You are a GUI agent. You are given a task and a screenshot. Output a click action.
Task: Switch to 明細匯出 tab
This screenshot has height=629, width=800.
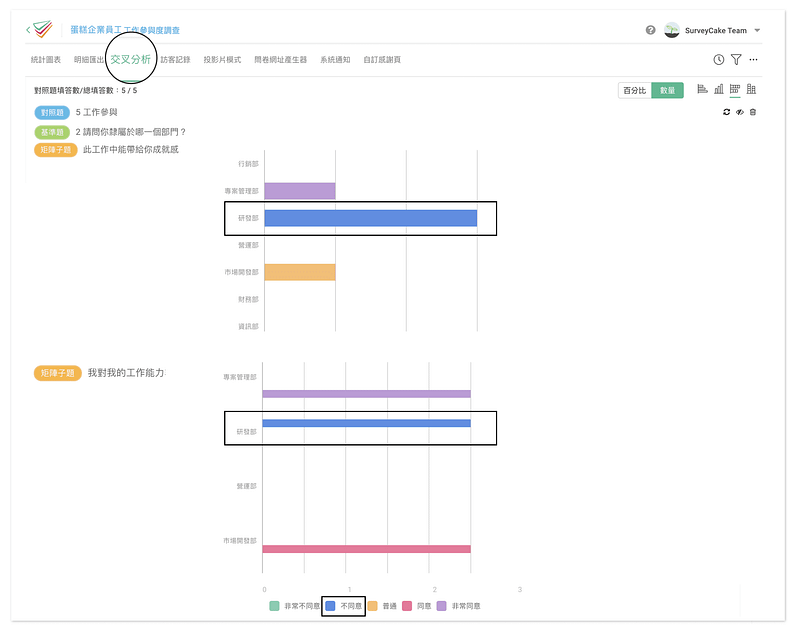point(89,60)
